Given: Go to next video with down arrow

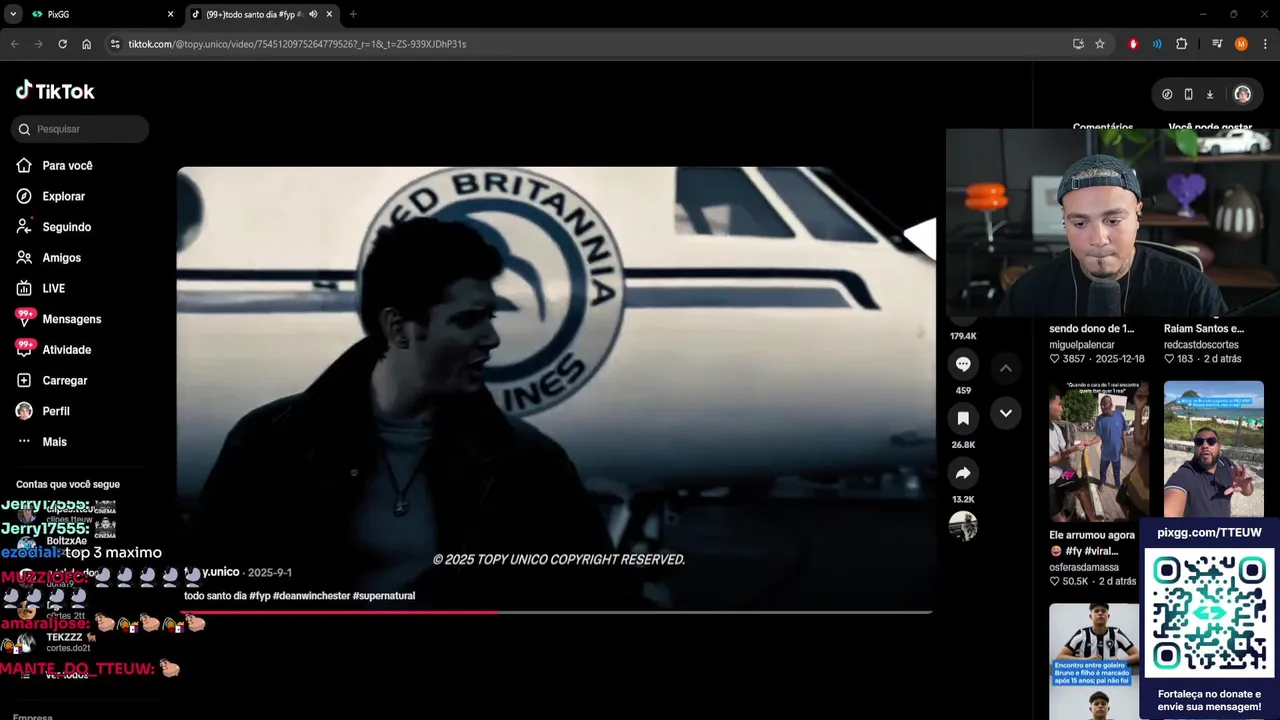Looking at the screenshot, I should (1006, 413).
